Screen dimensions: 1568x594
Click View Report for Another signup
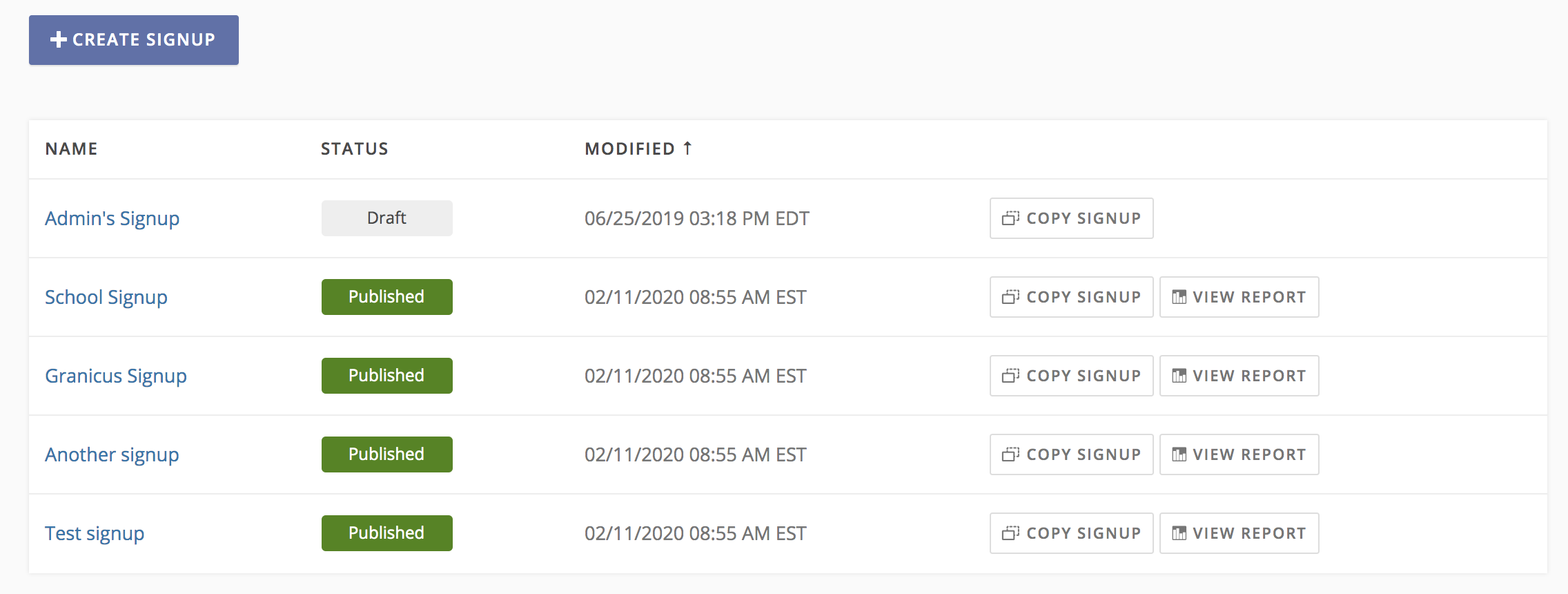click(x=1239, y=454)
